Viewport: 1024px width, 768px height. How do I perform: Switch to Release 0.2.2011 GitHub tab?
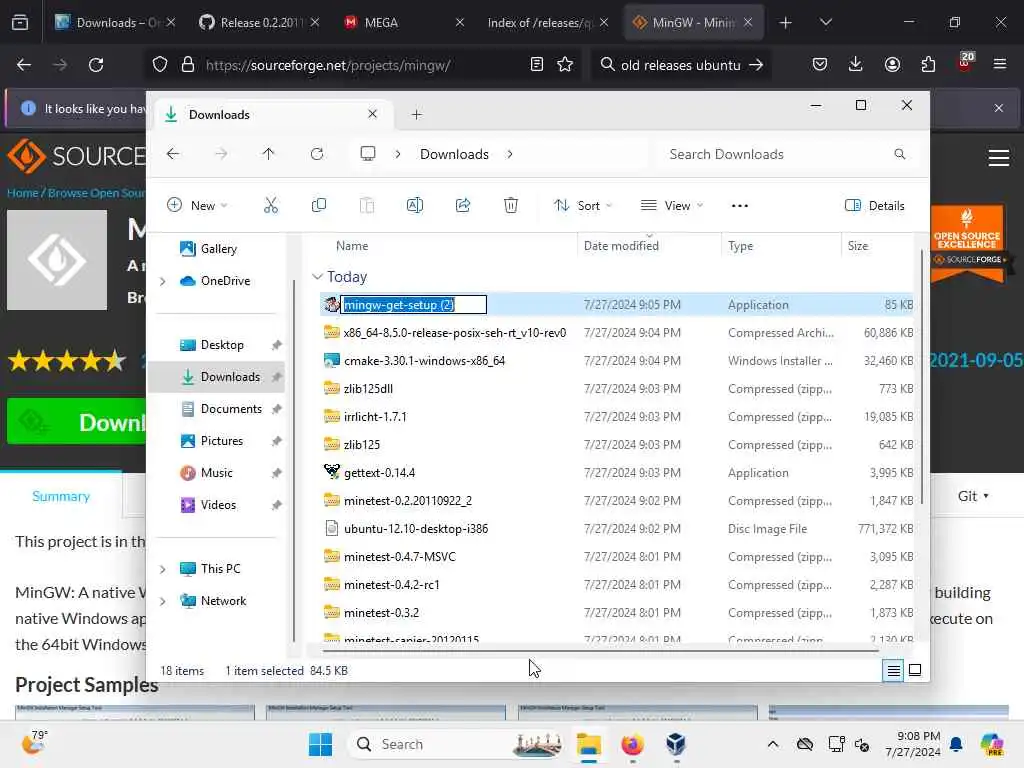pos(260,23)
